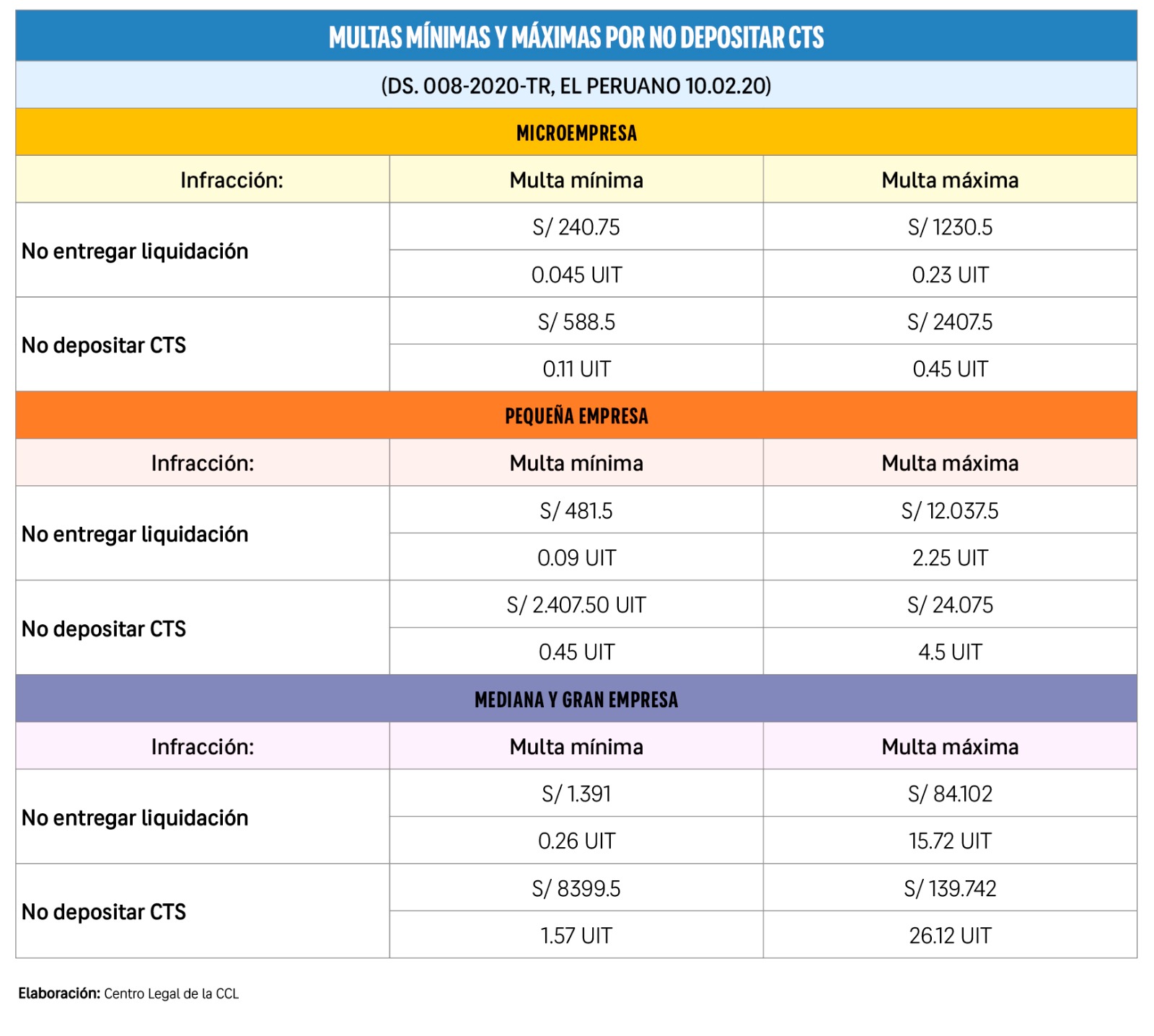Click the S/ 12.037.5 cell
Screen dimensions: 1154x1036
tap(950, 510)
